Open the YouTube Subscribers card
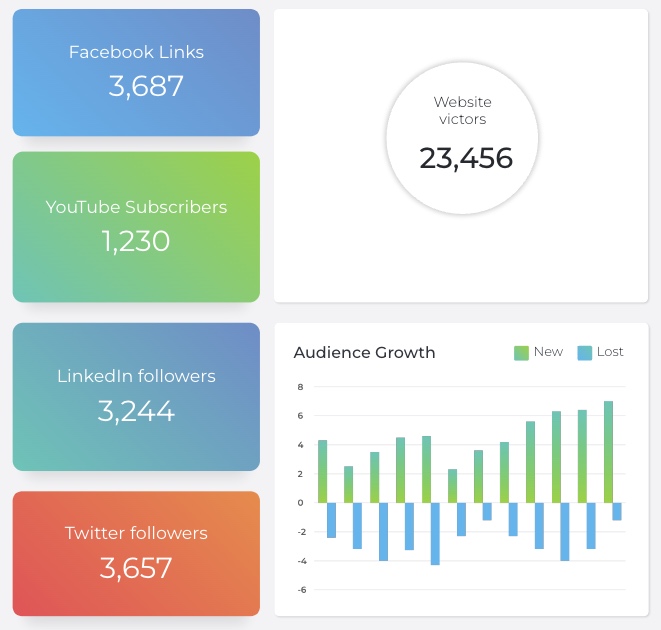The image size is (661, 630). tap(136, 226)
